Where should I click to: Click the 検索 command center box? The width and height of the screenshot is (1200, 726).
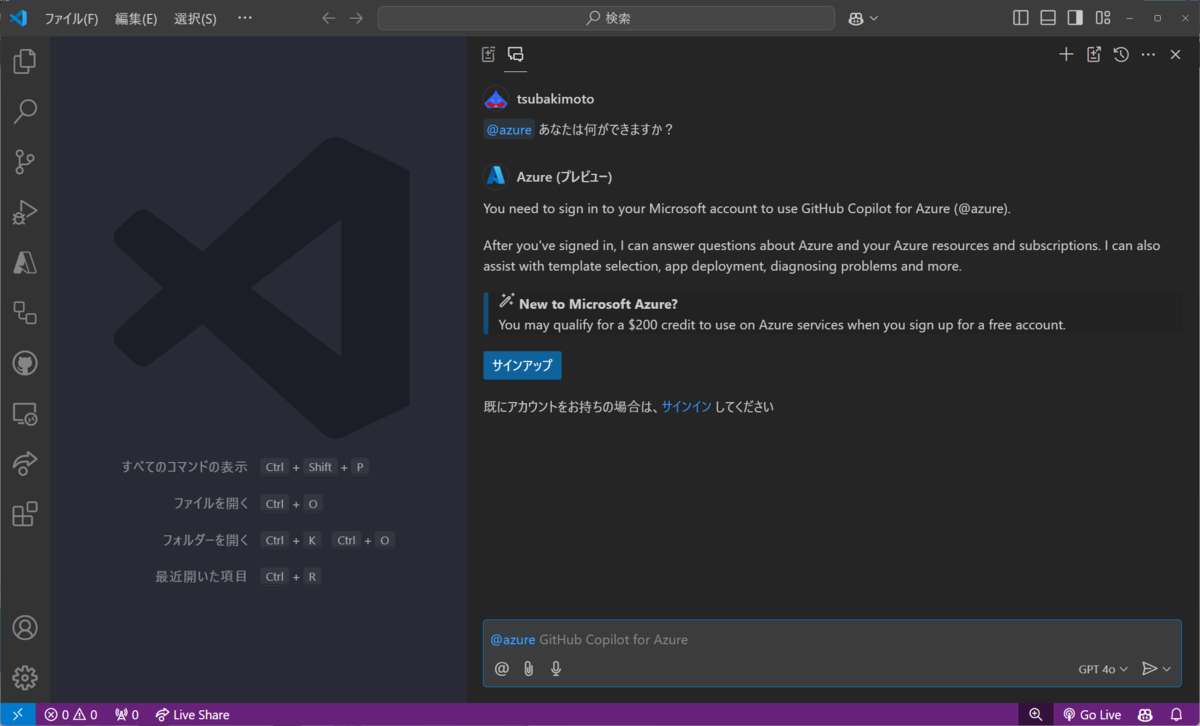(606, 18)
